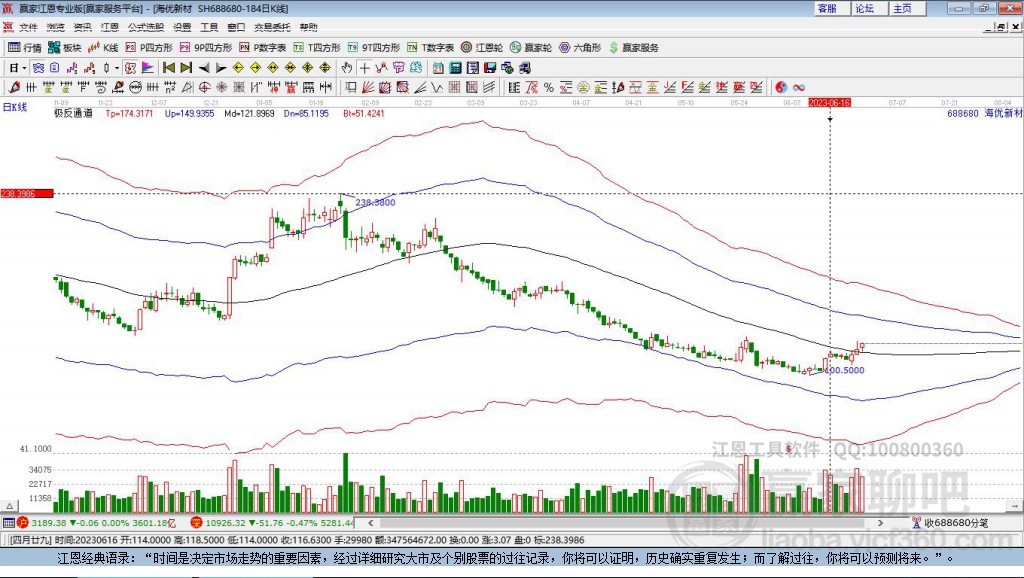Viewport: 1024px width, 578px height.
Task: Click the 客服 button in title bar
Action: [831, 8]
